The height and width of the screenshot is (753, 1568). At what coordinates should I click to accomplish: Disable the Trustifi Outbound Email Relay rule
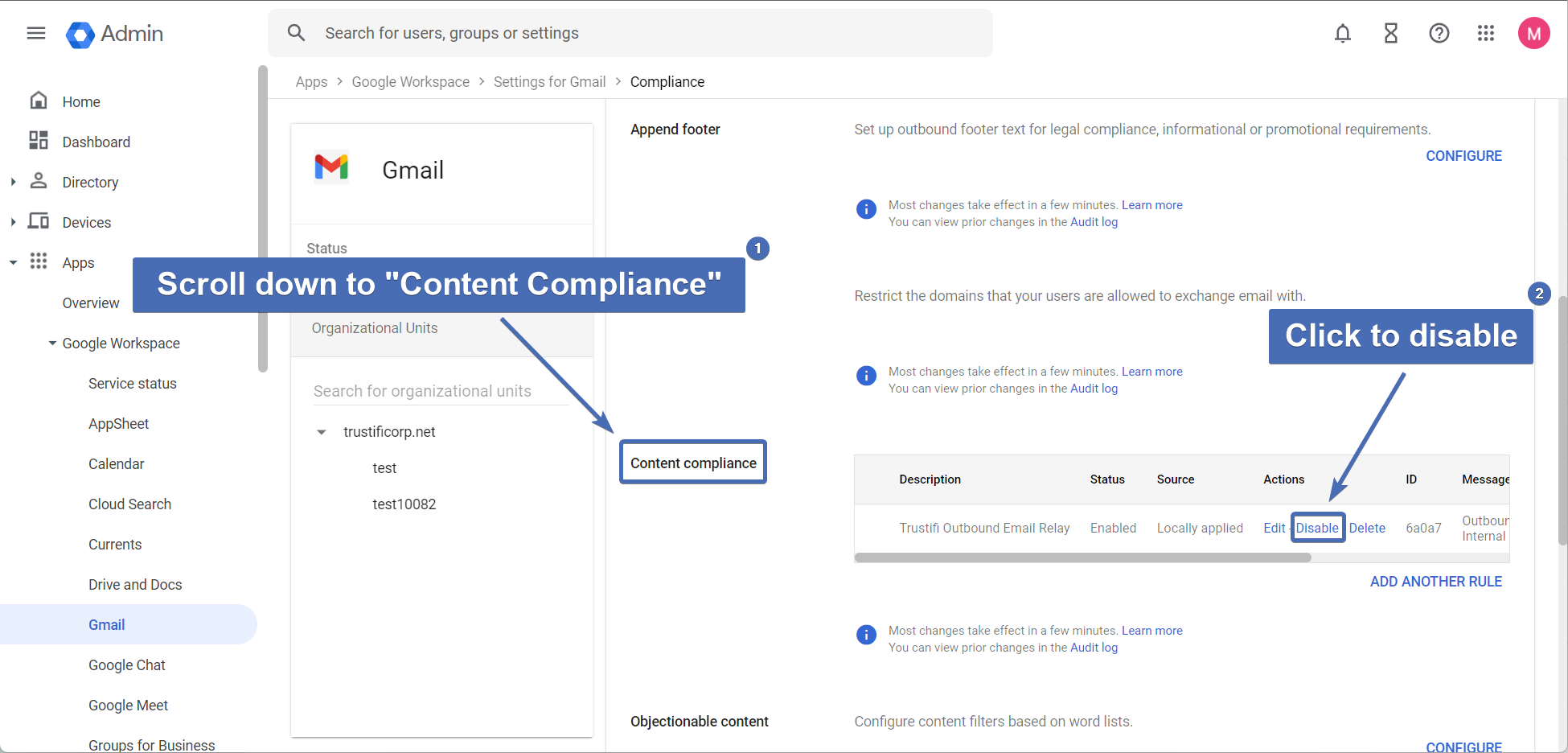click(1317, 528)
